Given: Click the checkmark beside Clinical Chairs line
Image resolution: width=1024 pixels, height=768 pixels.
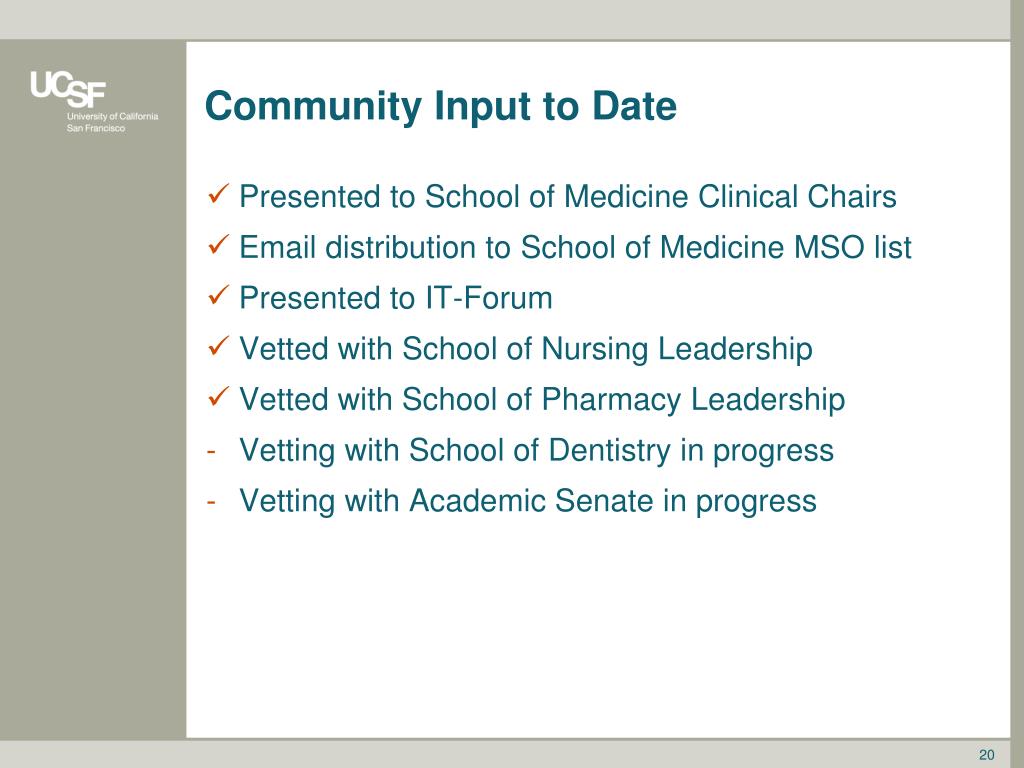Looking at the screenshot, I should tap(218, 194).
